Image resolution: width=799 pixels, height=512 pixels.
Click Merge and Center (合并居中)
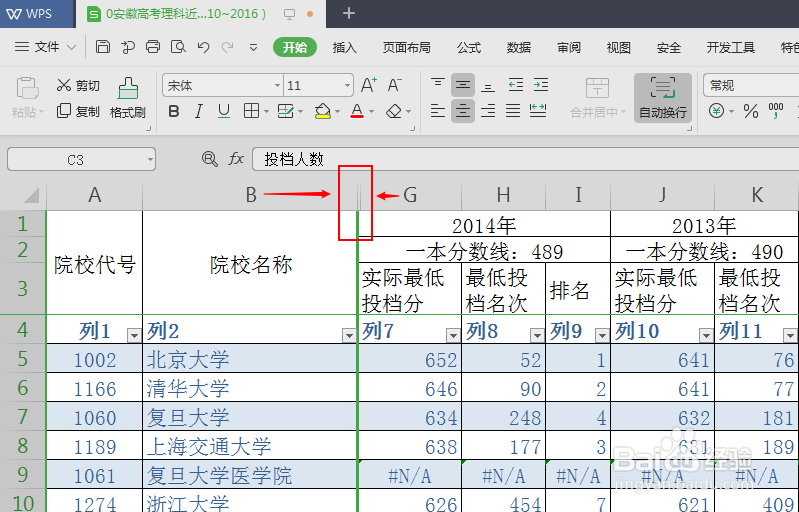point(597,98)
